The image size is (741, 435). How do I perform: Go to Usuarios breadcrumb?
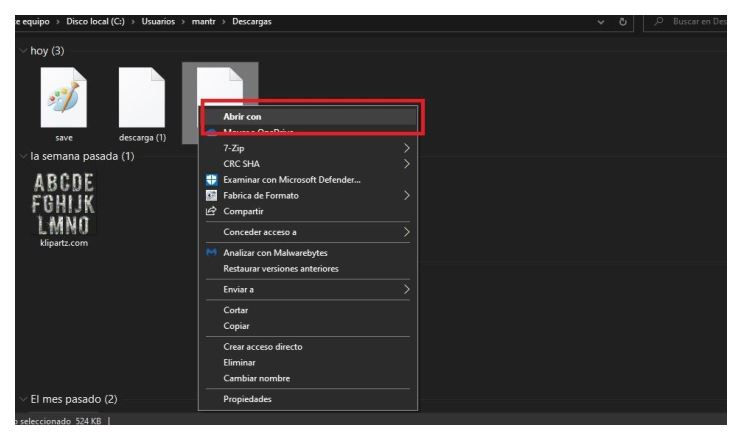(158, 22)
